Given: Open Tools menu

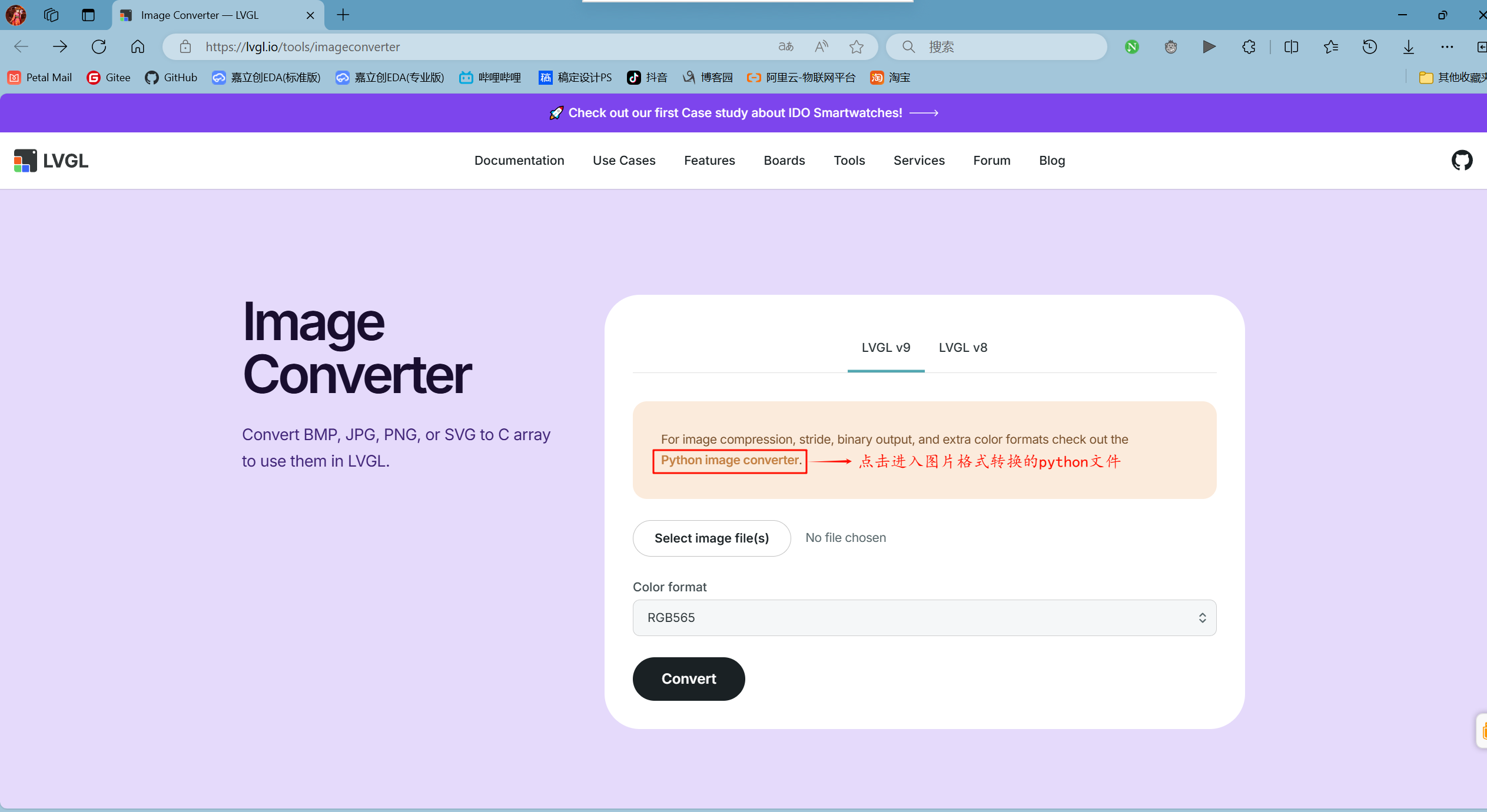Looking at the screenshot, I should 849,161.
